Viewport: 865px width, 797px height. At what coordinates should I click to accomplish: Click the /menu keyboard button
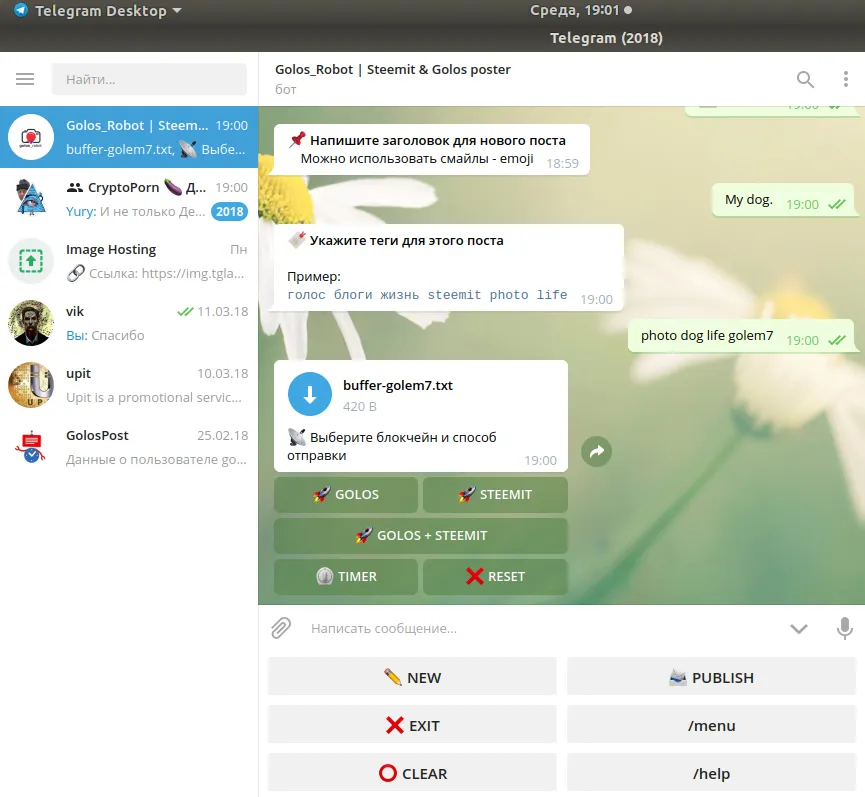[x=711, y=725]
